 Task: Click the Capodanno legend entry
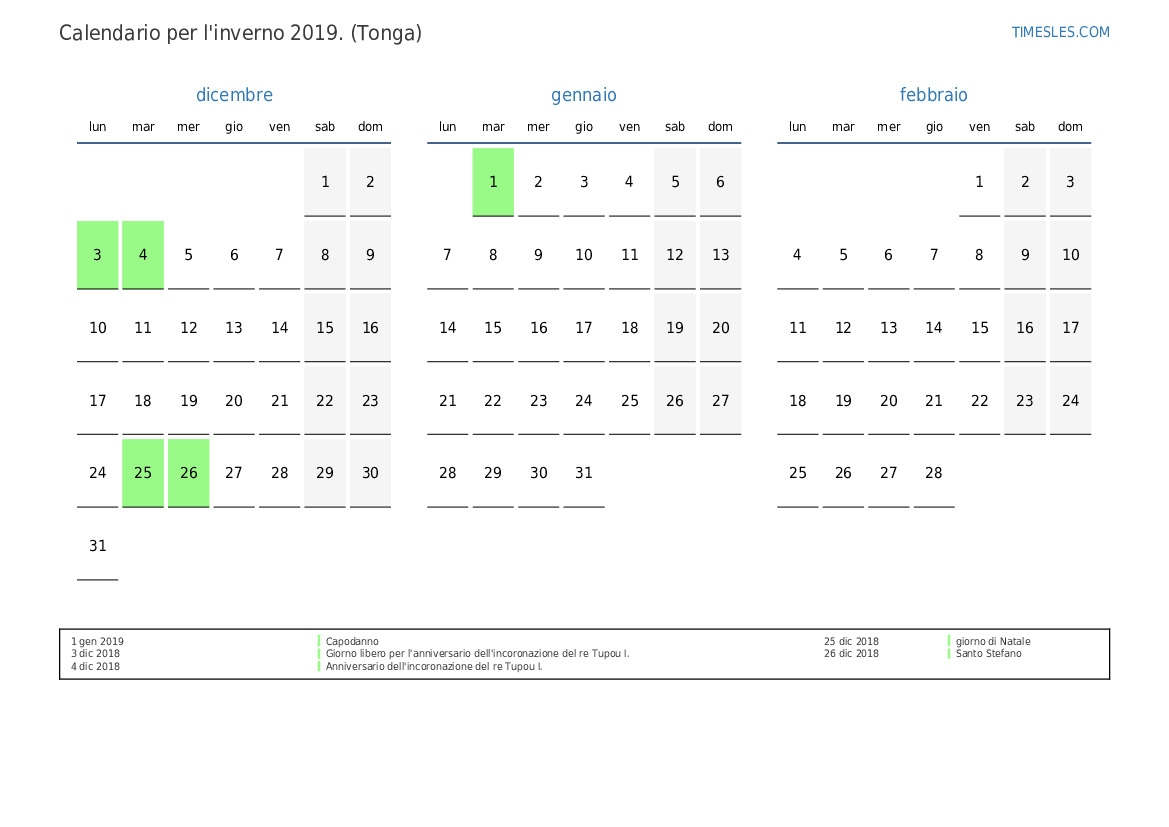coord(352,642)
